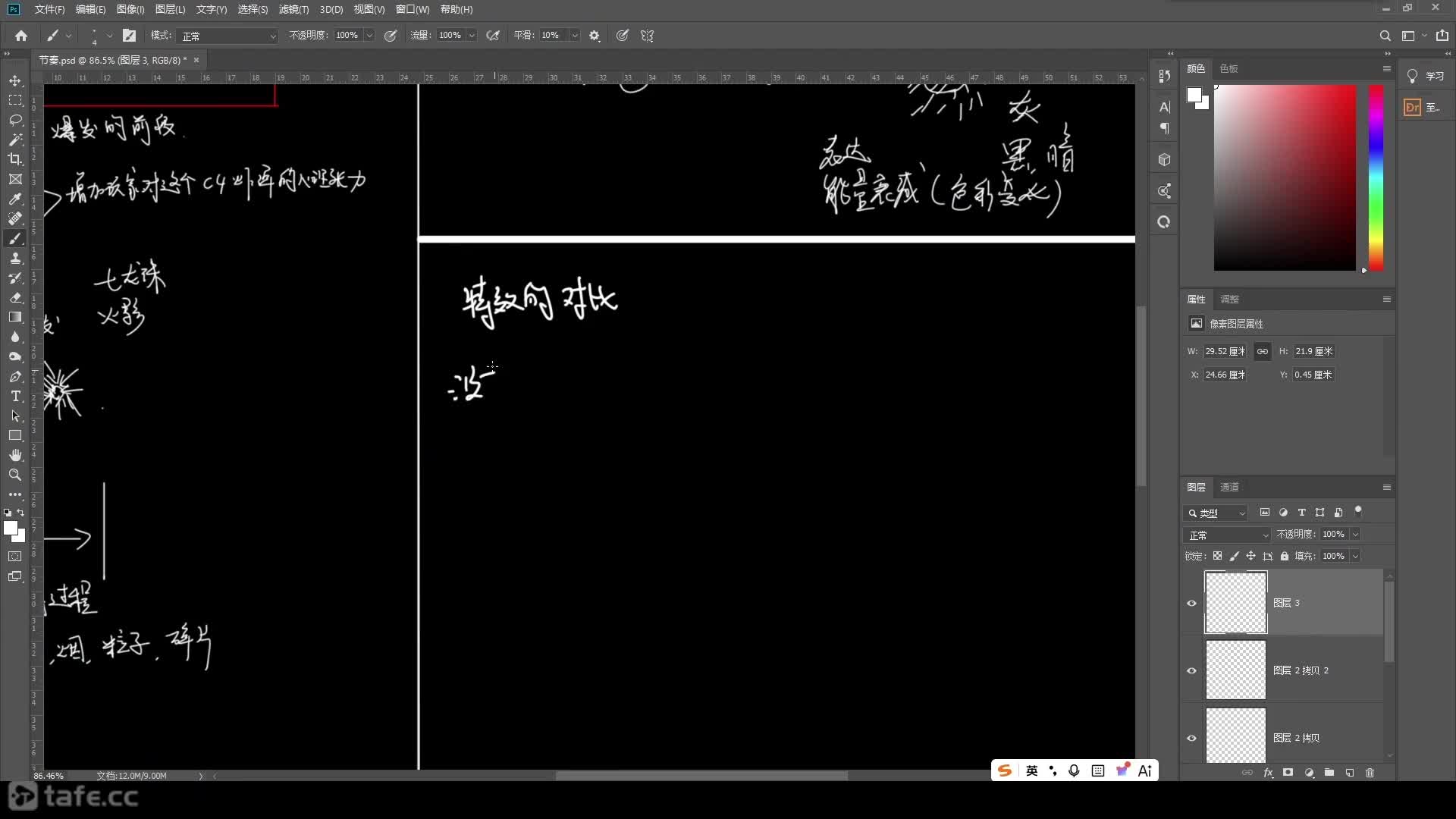Open the 滤镜(T) menu
The width and height of the screenshot is (1456, 819).
(x=293, y=9)
